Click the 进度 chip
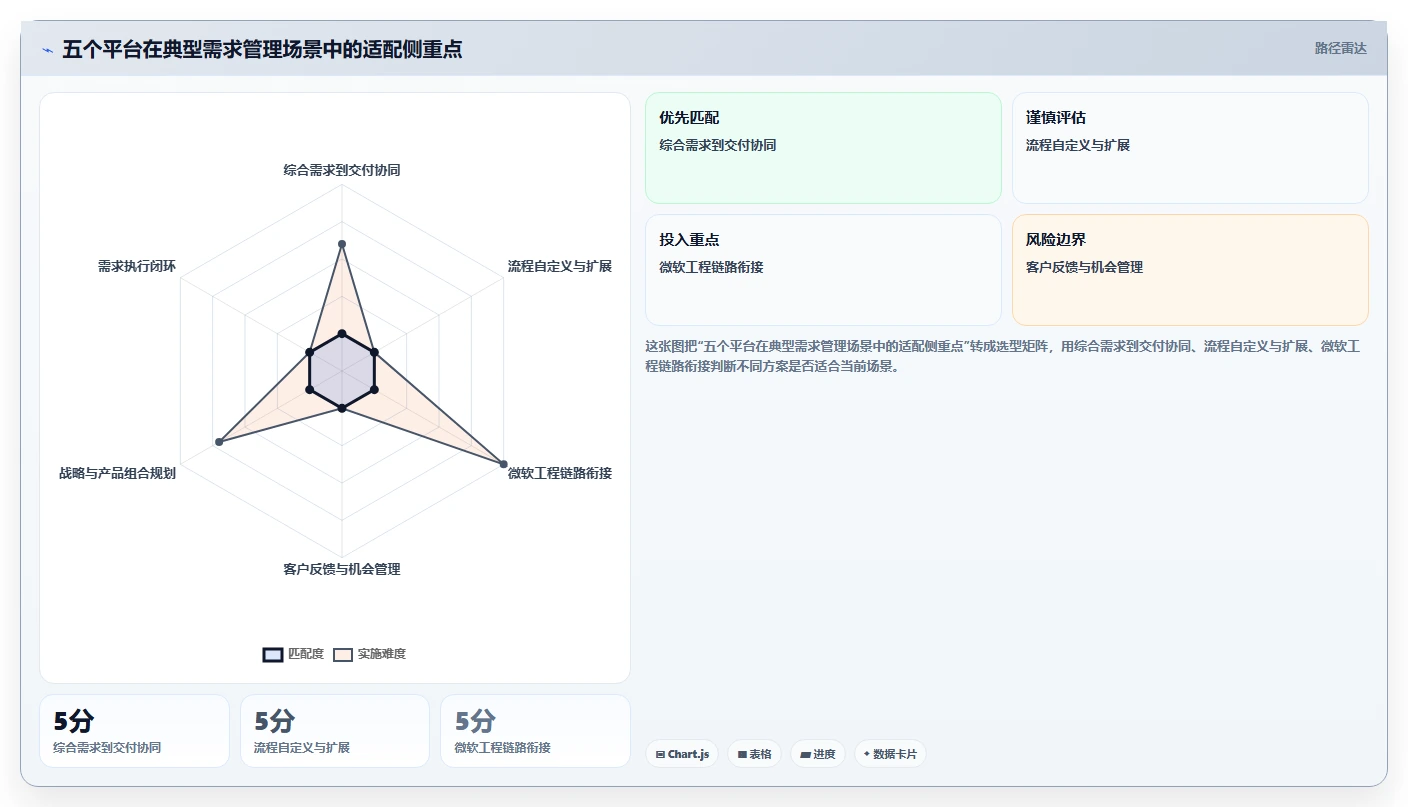The height and width of the screenshot is (807, 1408). (x=818, y=754)
